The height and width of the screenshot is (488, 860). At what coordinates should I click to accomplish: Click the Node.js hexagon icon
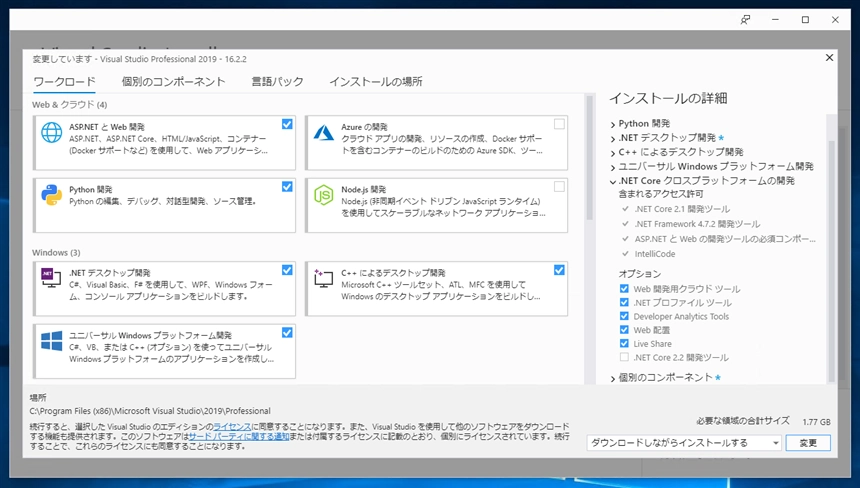coord(324,195)
